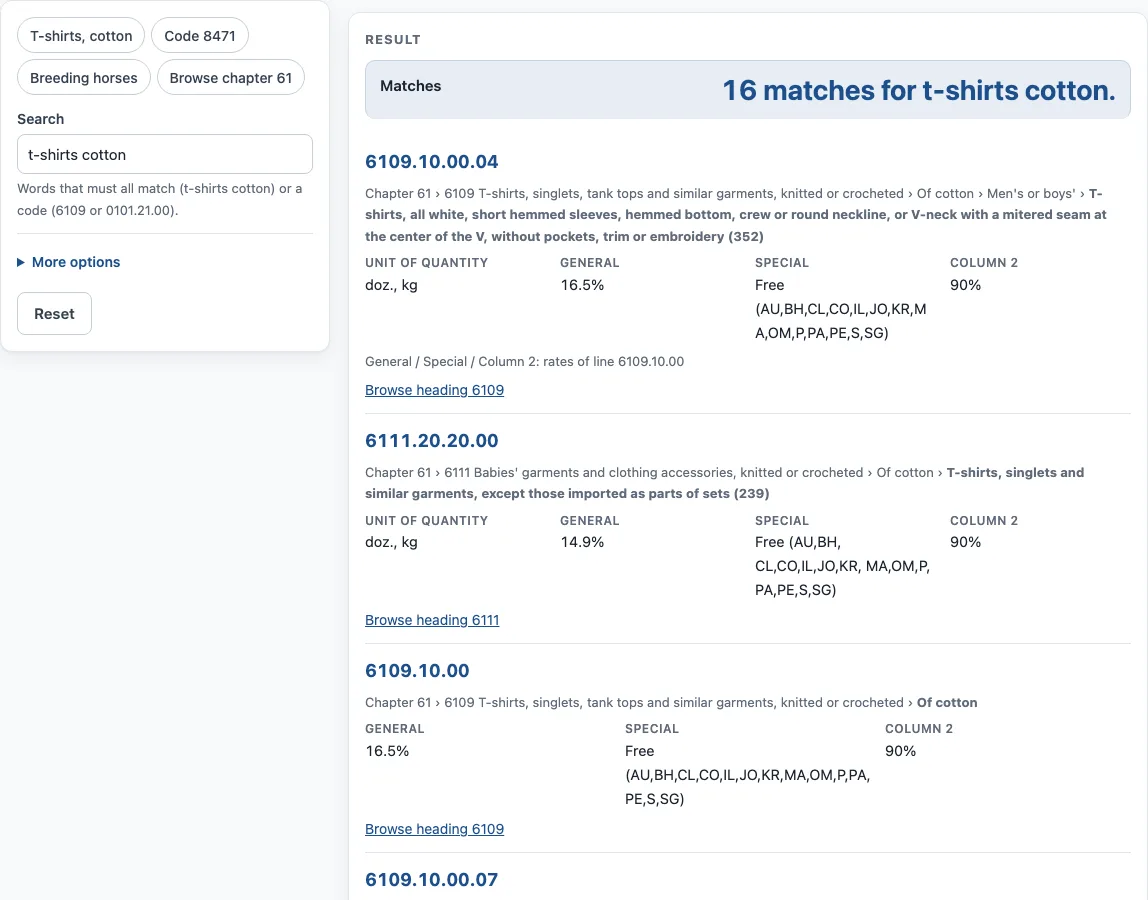Select the 6109.10.00.04 result code
Viewport: 1148px width, 900px height.
tap(431, 161)
